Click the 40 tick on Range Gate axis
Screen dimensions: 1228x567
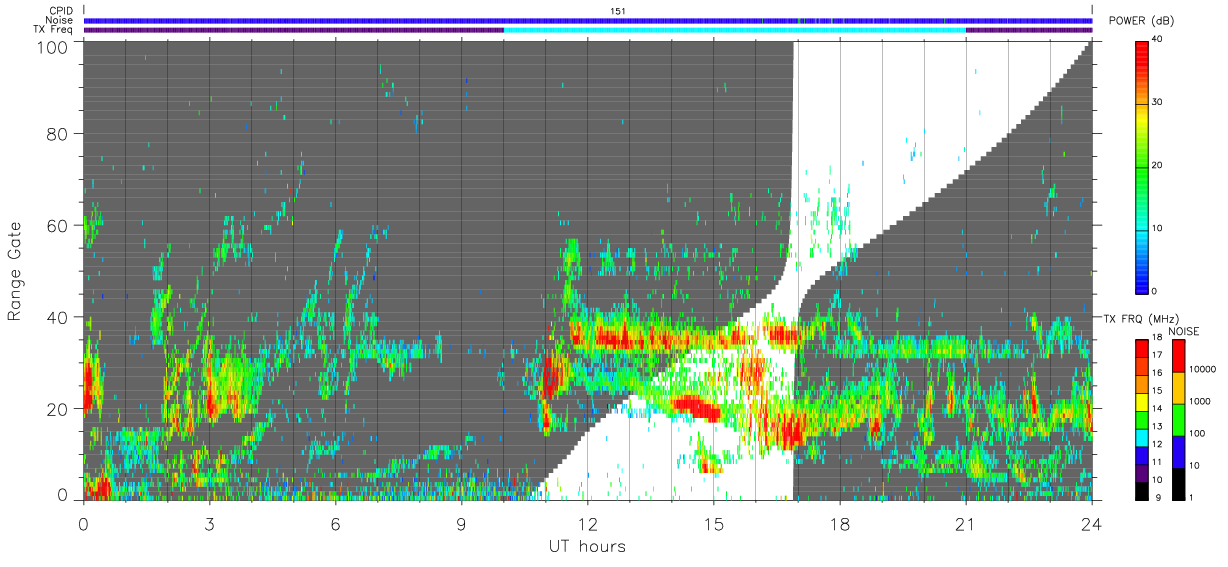pyautogui.click(x=59, y=317)
